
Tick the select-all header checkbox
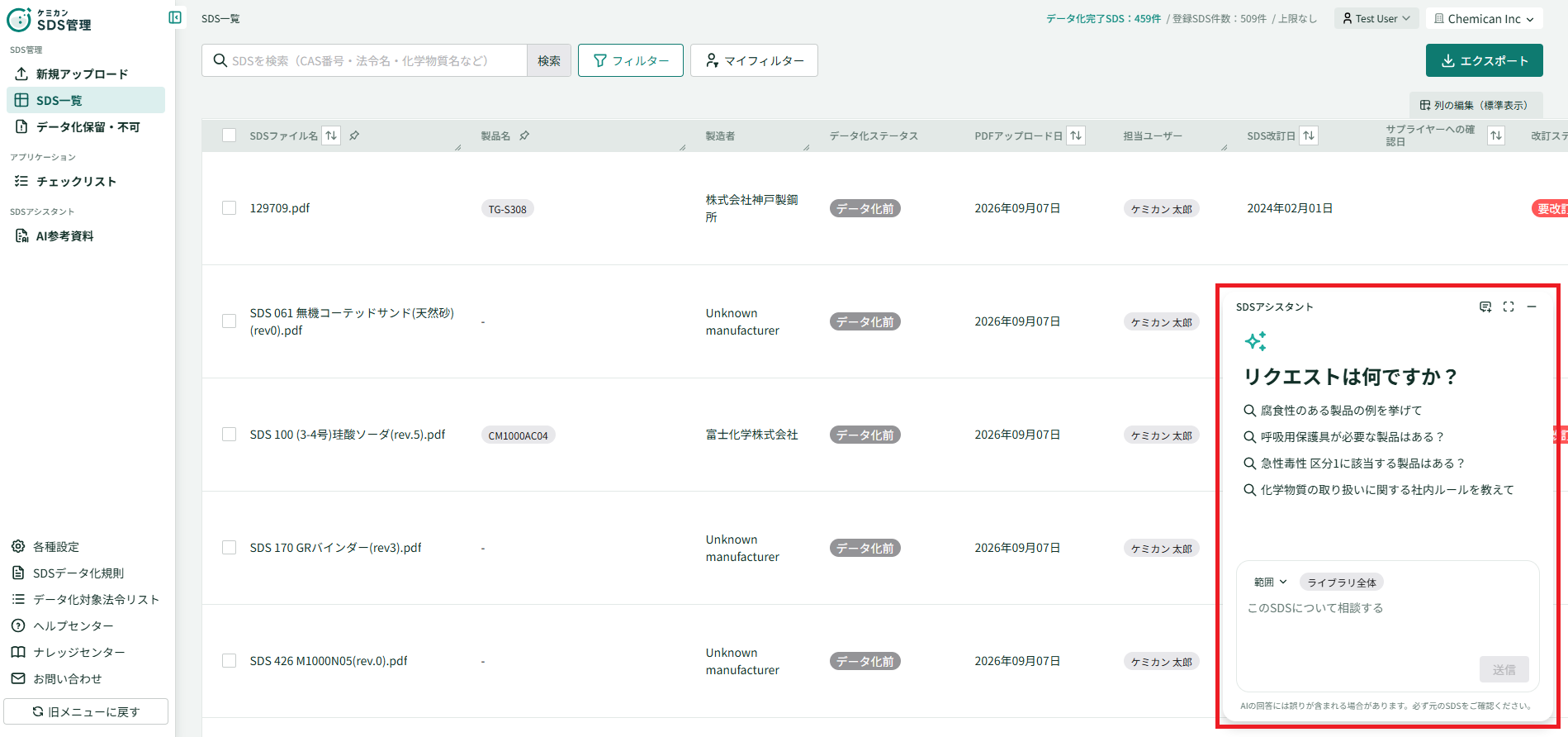(230, 136)
